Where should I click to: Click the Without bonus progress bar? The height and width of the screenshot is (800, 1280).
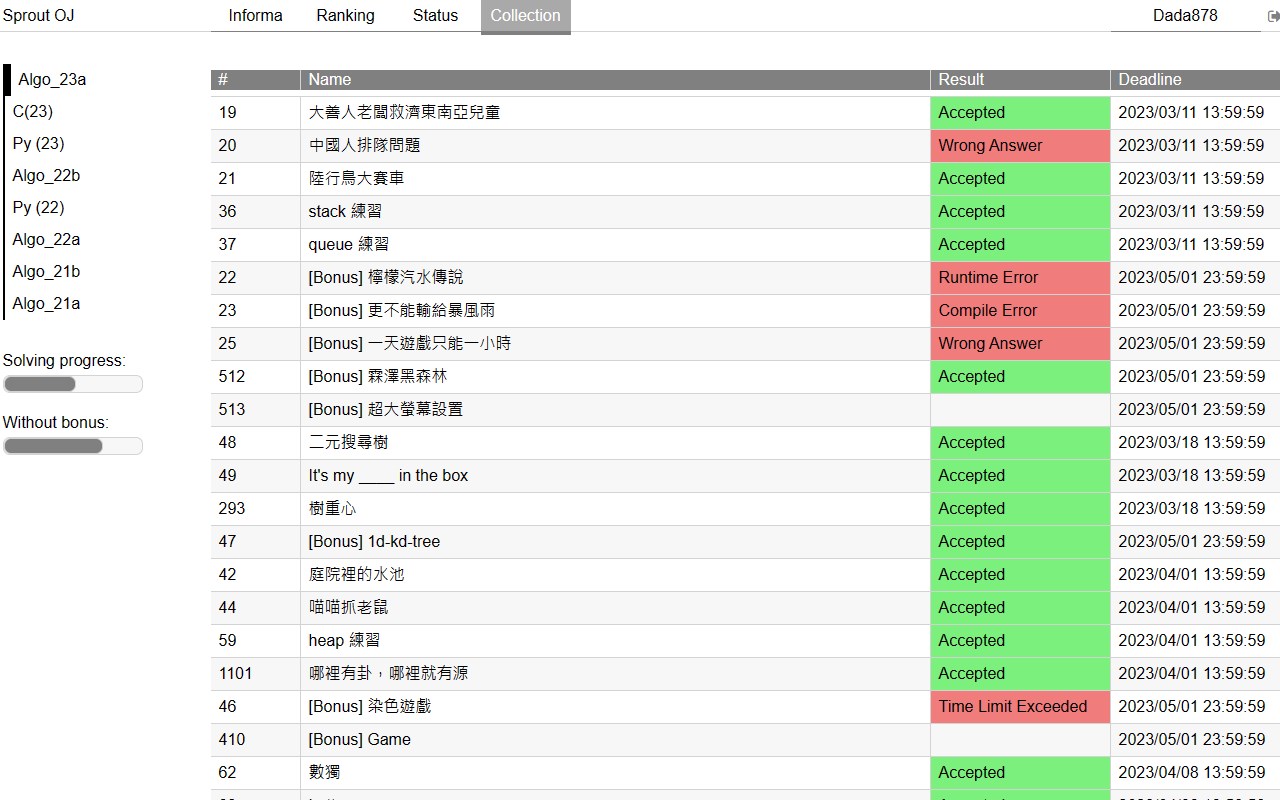(x=73, y=446)
